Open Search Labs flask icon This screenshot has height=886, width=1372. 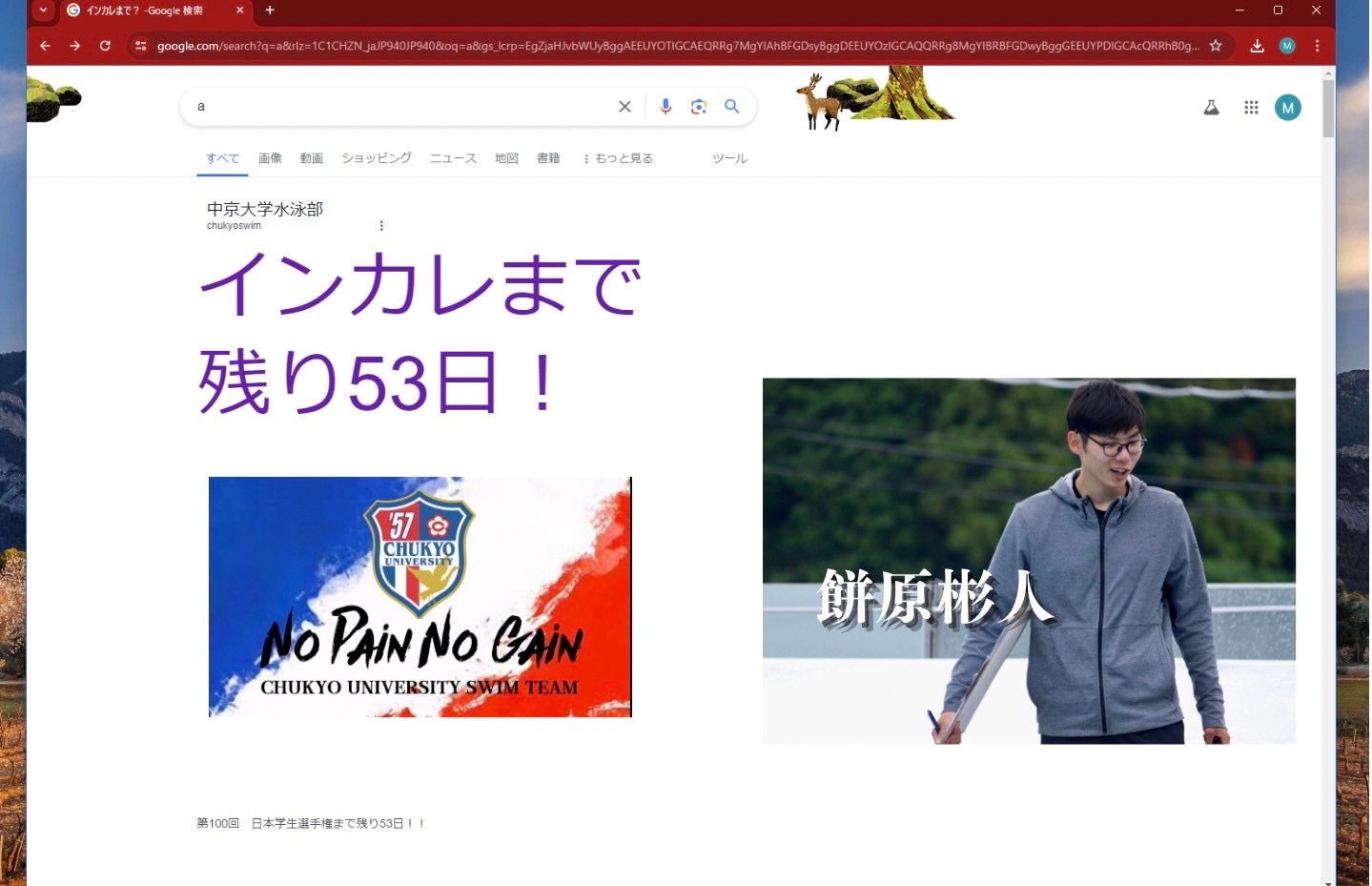1211,108
